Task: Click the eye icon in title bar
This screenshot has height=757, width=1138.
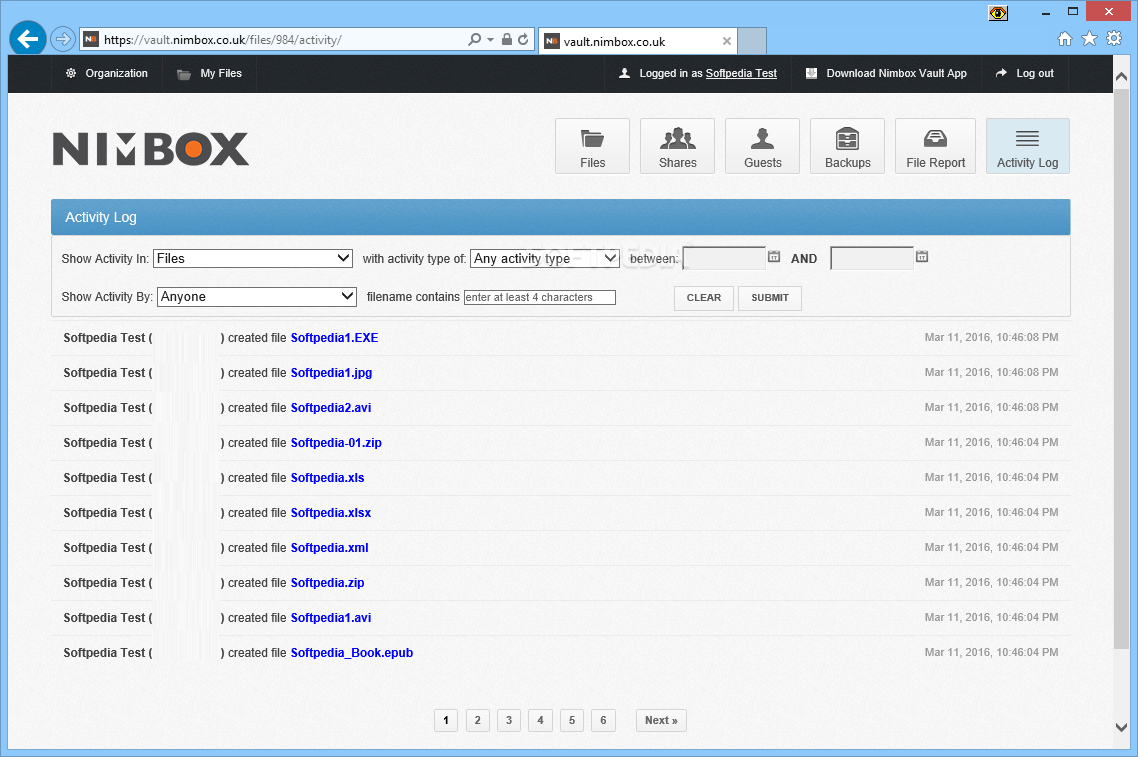Action: pyautogui.click(x=998, y=13)
